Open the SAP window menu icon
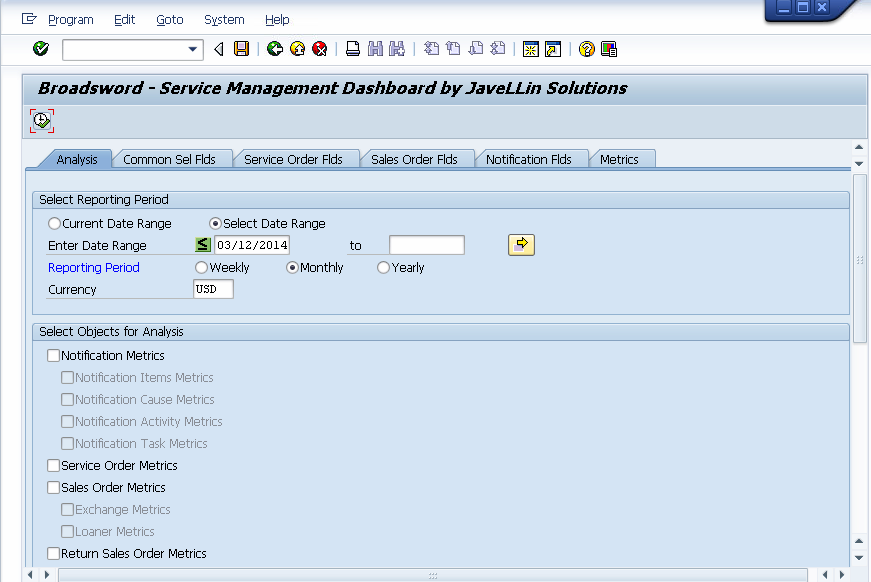The height and width of the screenshot is (582, 871). [29, 19]
